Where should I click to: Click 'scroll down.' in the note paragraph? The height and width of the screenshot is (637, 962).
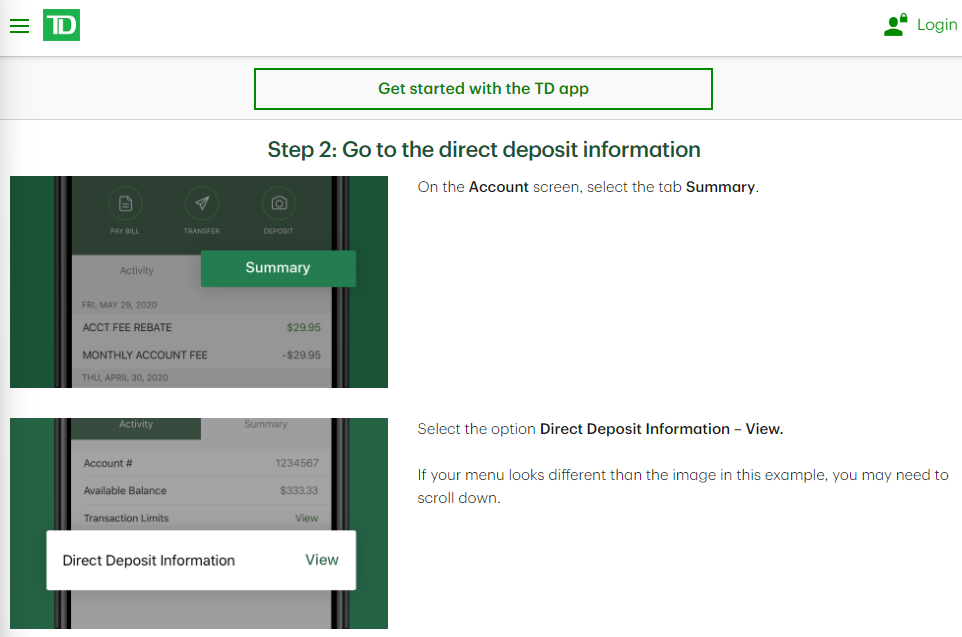click(459, 498)
